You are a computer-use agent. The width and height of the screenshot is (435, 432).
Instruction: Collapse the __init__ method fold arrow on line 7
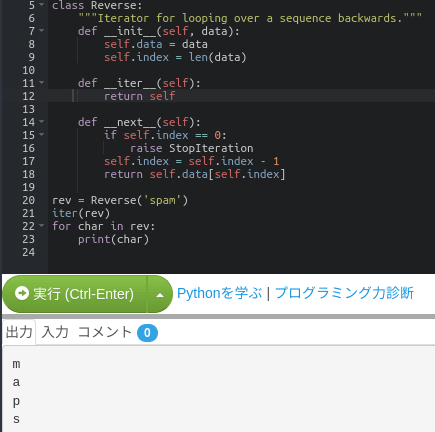42,31
